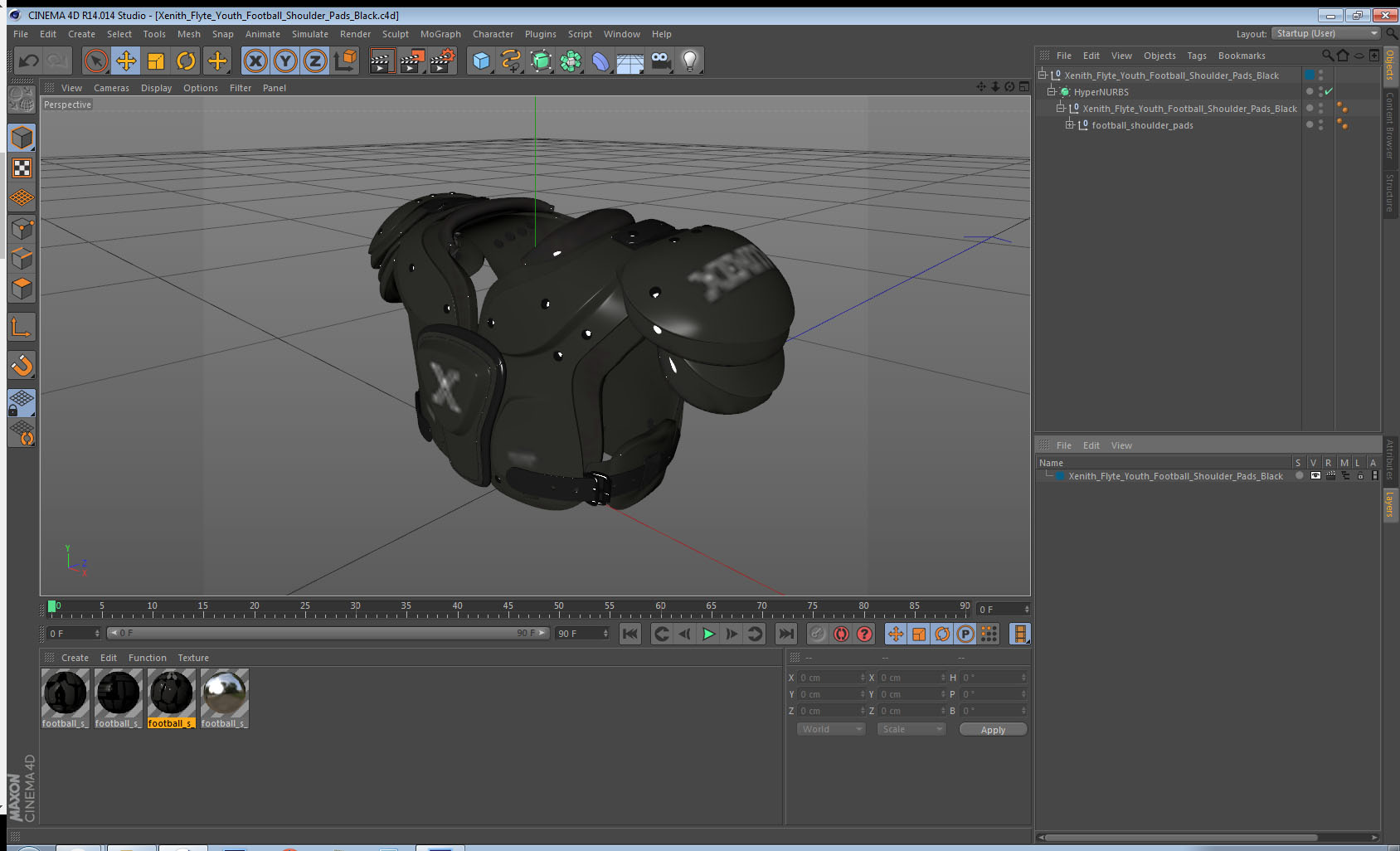Switch the coordinate system icon
This screenshot has width=1400, height=851.
pos(345,61)
